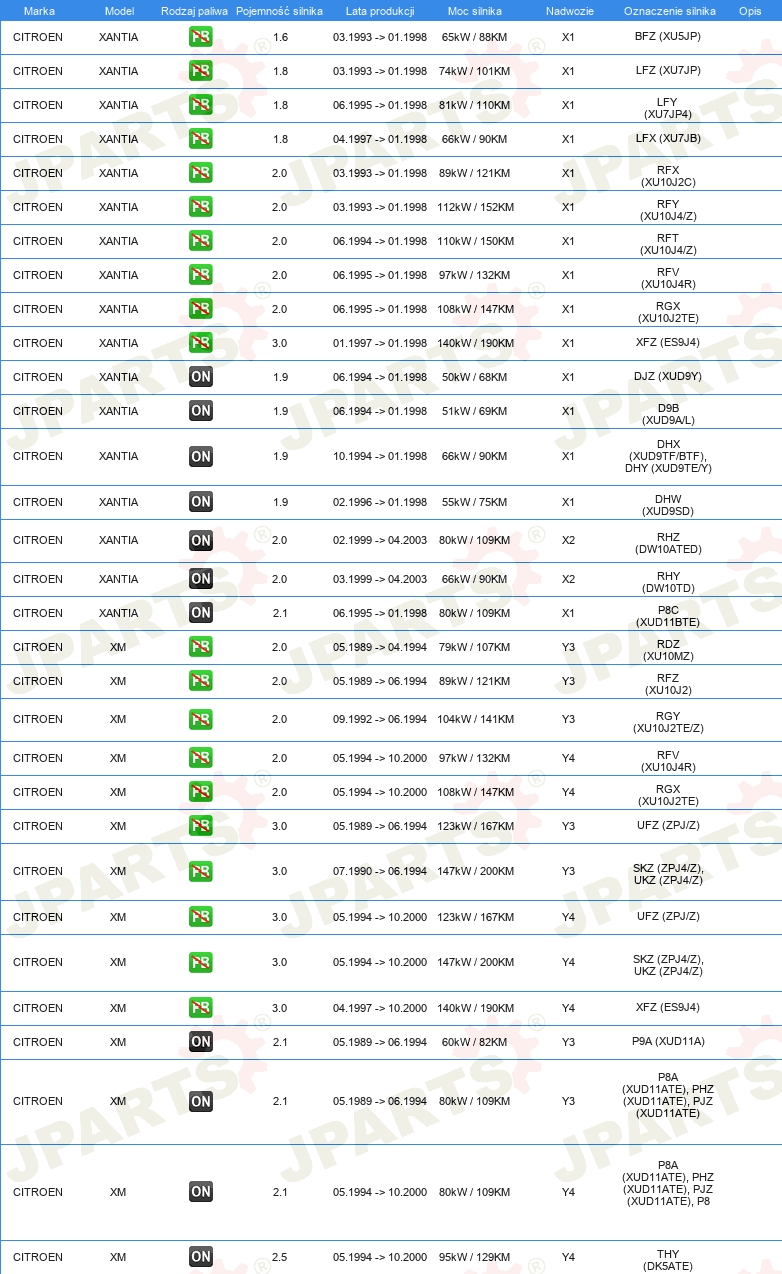782x1274 pixels.
Task: Click the PB icon in the XM UFZ Y3 row
Action: [201, 826]
